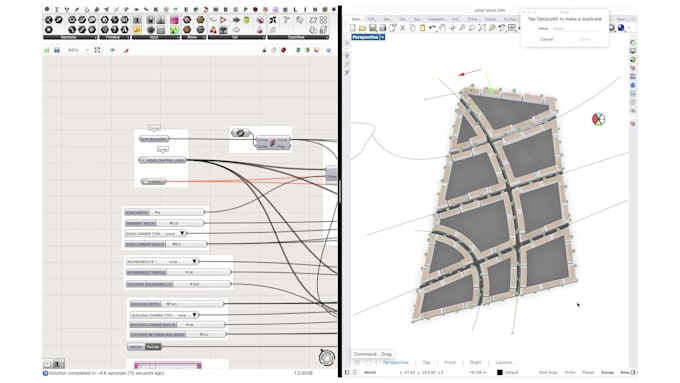Open four-viewport layout icon
Screen dimensions: 680x383
pos(512,28)
